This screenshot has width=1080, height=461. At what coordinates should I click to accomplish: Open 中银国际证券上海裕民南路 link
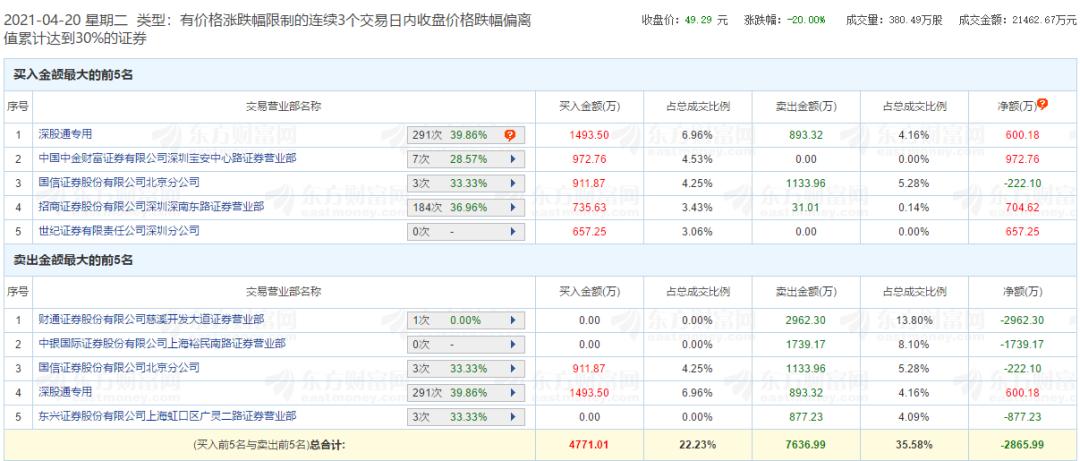click(x=162, y=344)
